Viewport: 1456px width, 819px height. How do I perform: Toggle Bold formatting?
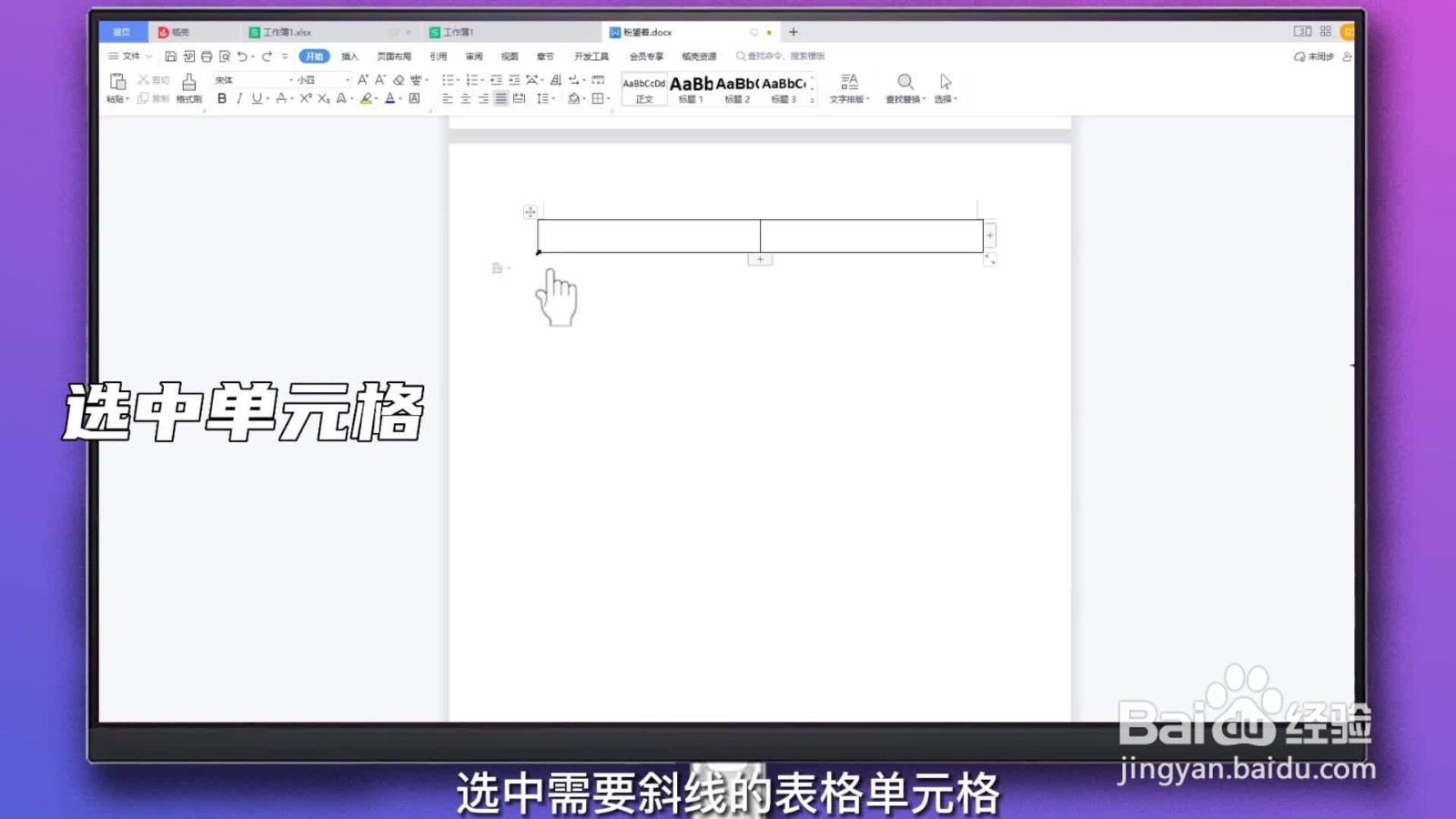click(x=222, y=99)
